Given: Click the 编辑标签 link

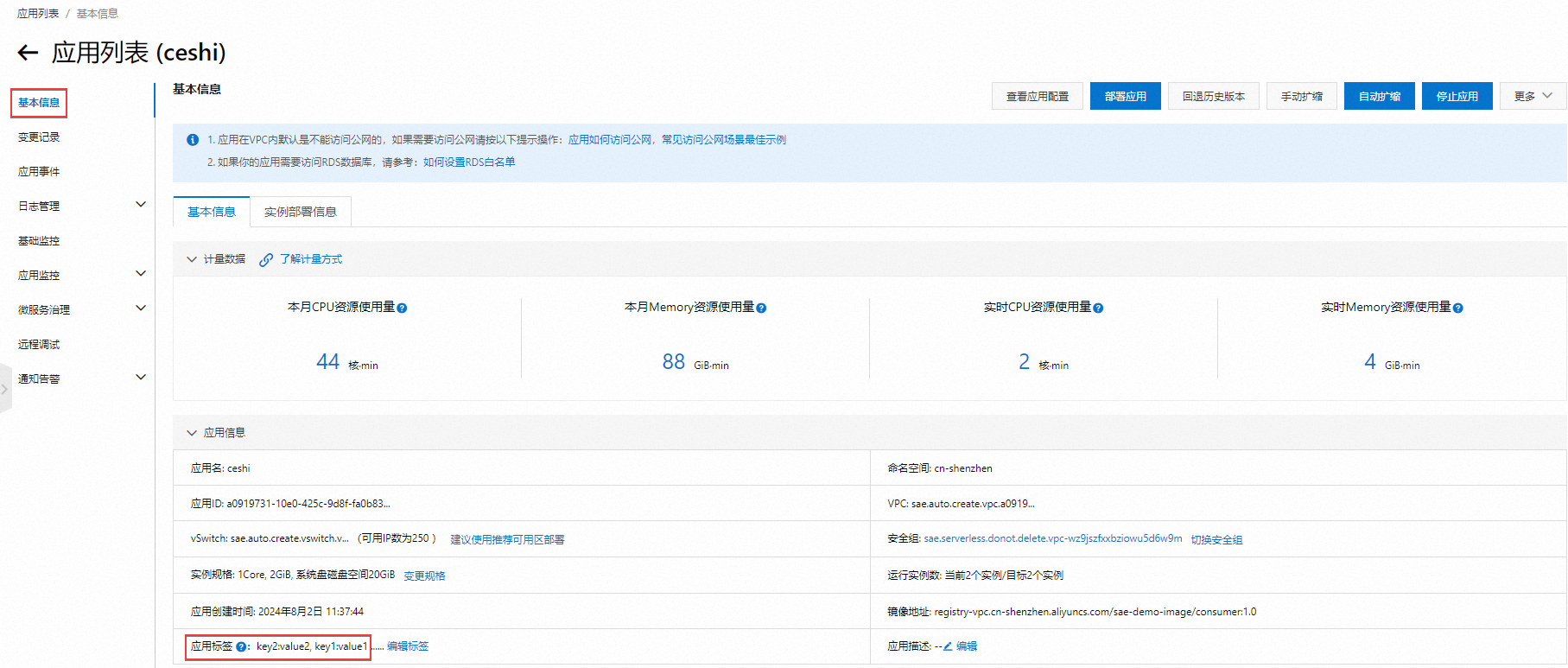Looking at the screenshot, I should click(408, 646).
